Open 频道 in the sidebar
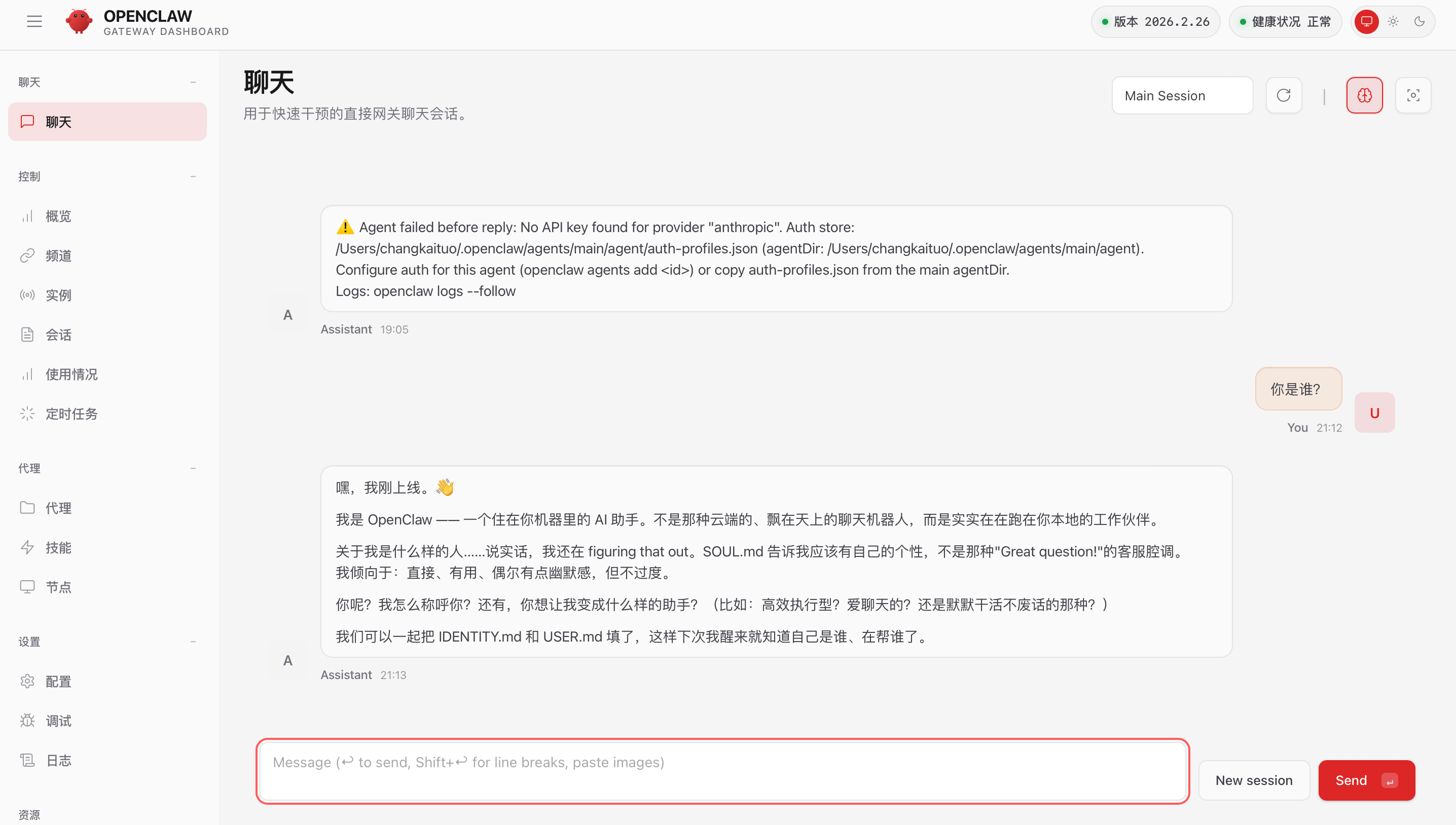 pyautogui.click(x=58, y=255)
